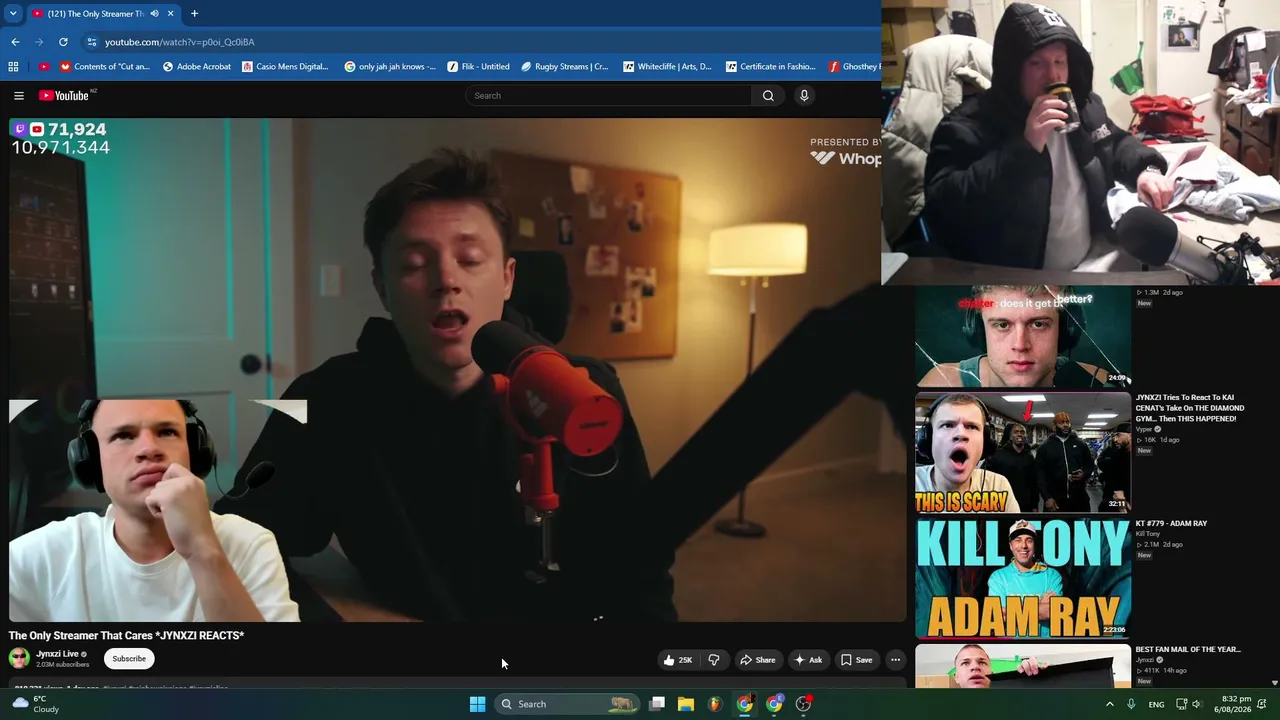1280x720 pixels.
Task: Open the THIS IS SCARY video thumbnail
Action: point(1023,453)
